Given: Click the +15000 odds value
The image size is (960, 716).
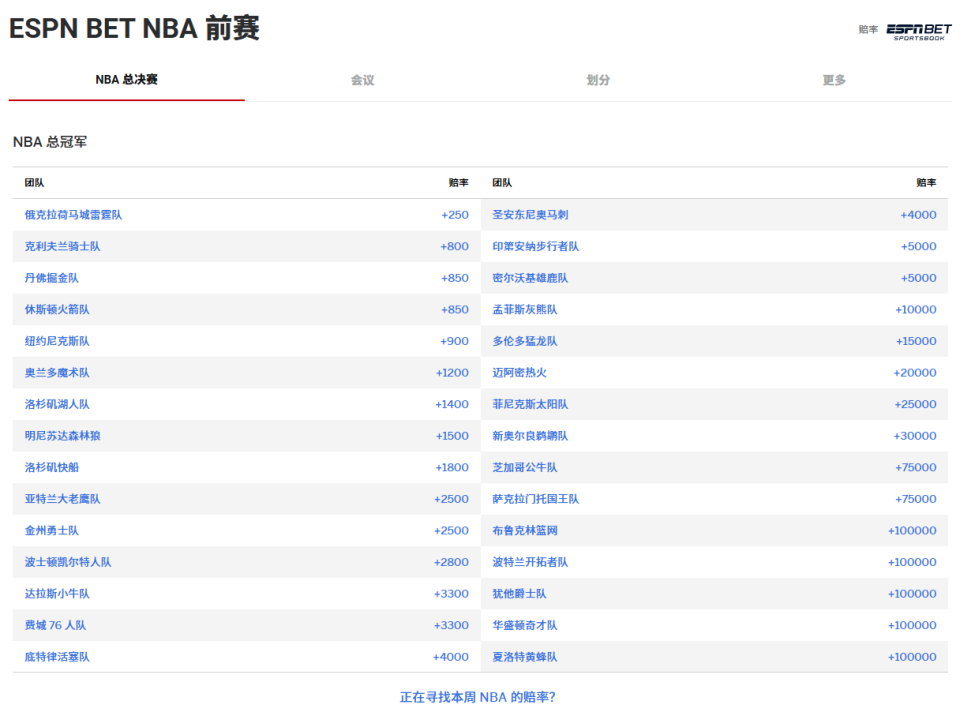Looking at the screenshot, I should 916,341.
